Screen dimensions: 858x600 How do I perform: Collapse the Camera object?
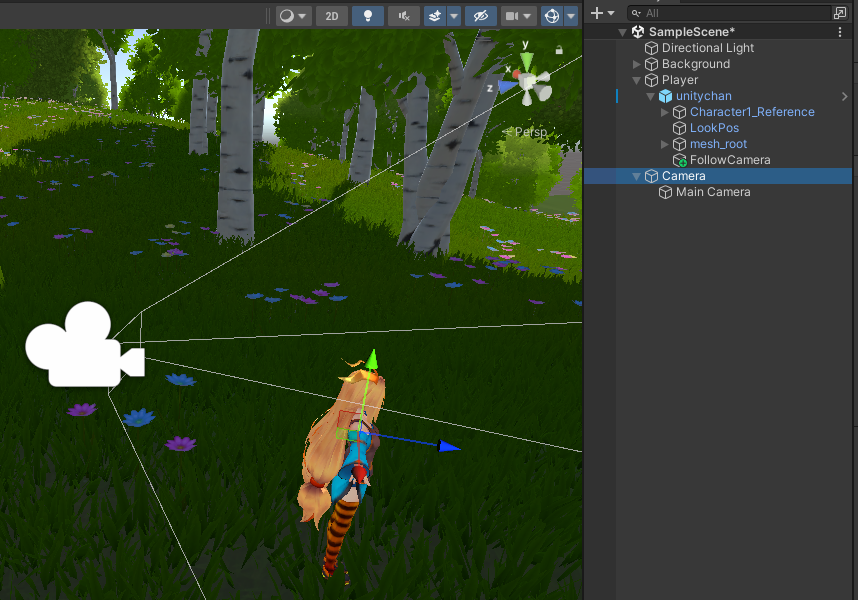(636, 176)
